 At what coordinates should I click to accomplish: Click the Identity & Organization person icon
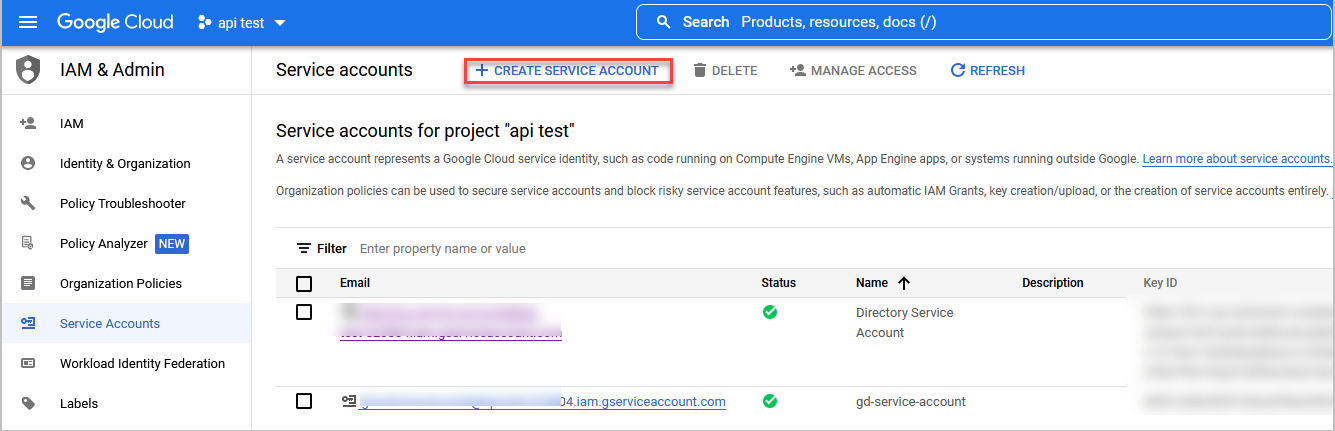point(28,163)
